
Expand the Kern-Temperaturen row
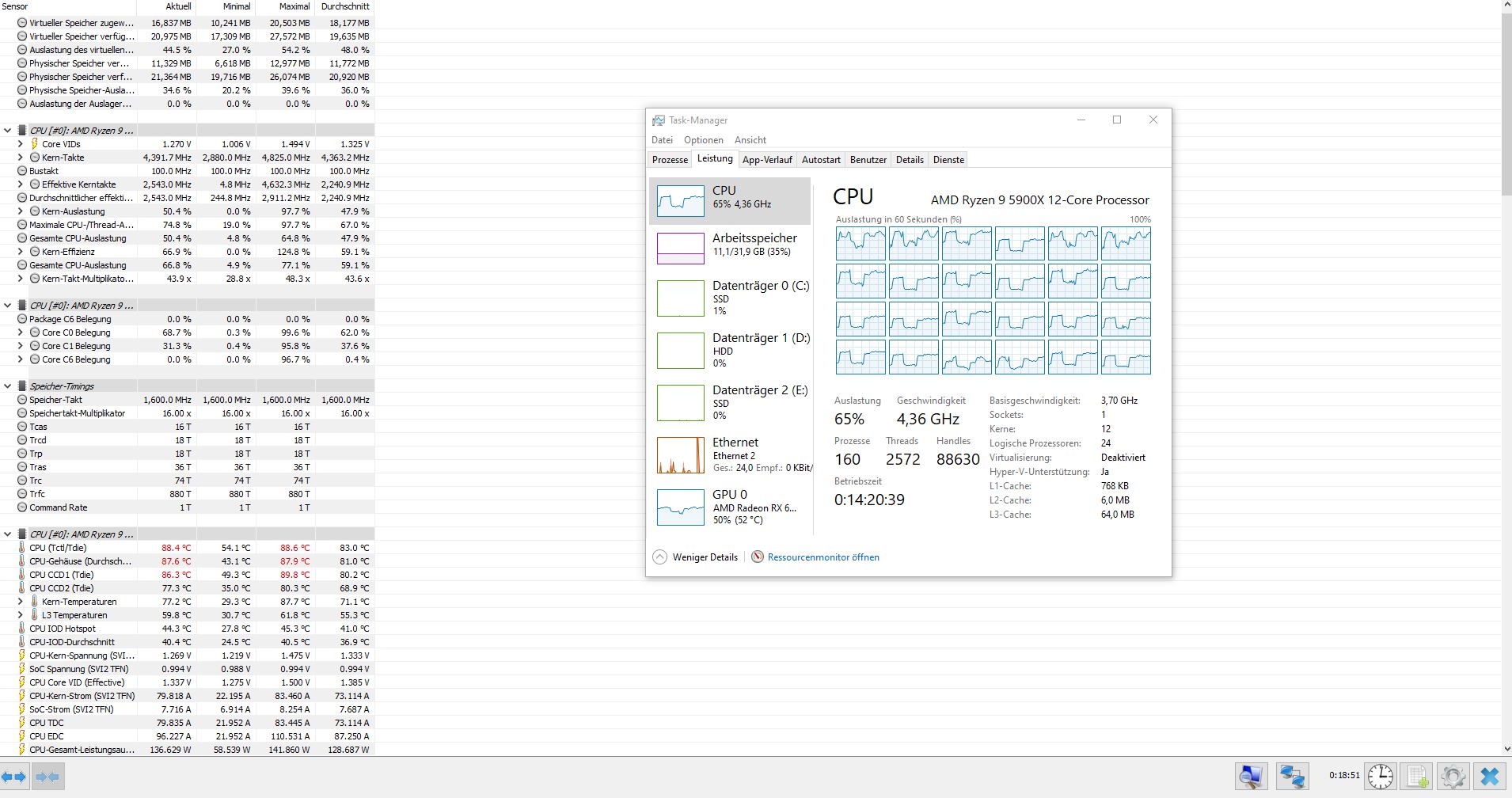[x=20, y=602]
